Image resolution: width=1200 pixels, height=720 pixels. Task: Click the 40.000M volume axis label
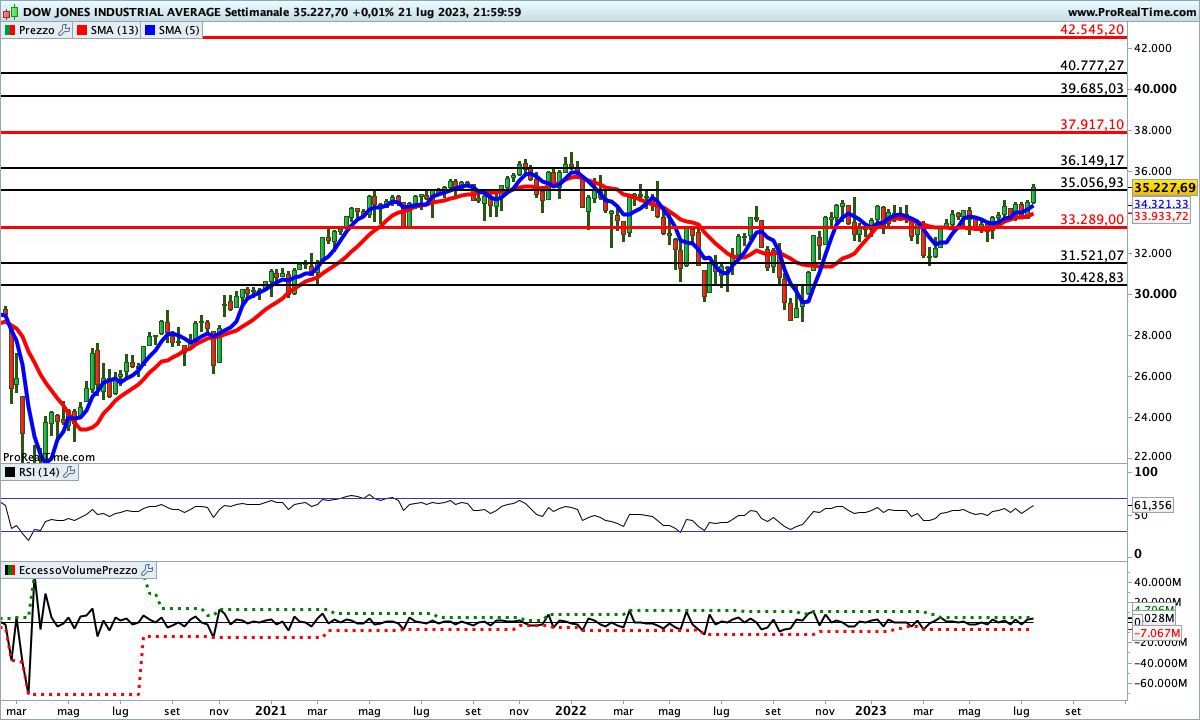pos(1158,582)
